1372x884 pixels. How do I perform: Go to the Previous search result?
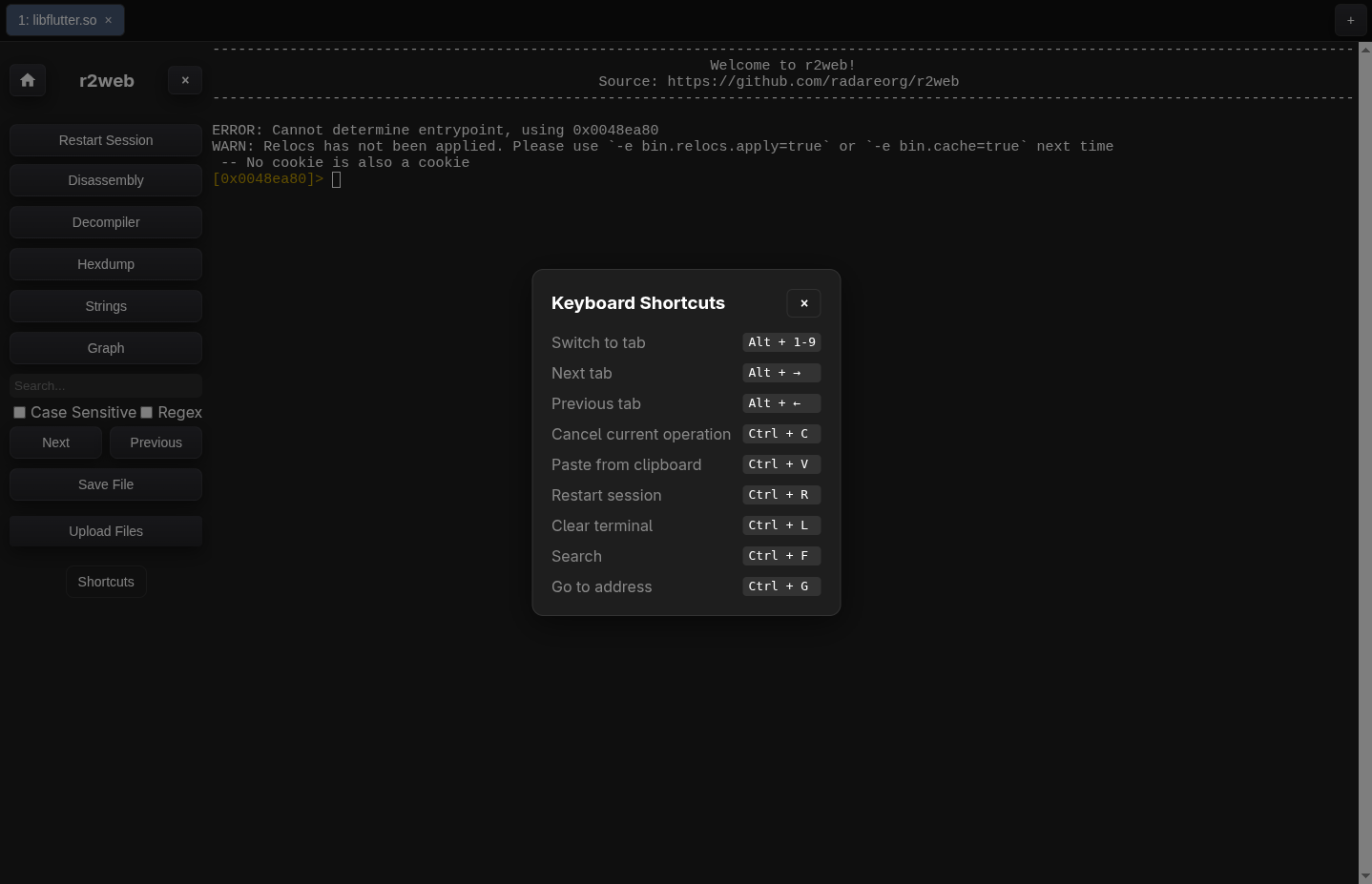(156, 442)
